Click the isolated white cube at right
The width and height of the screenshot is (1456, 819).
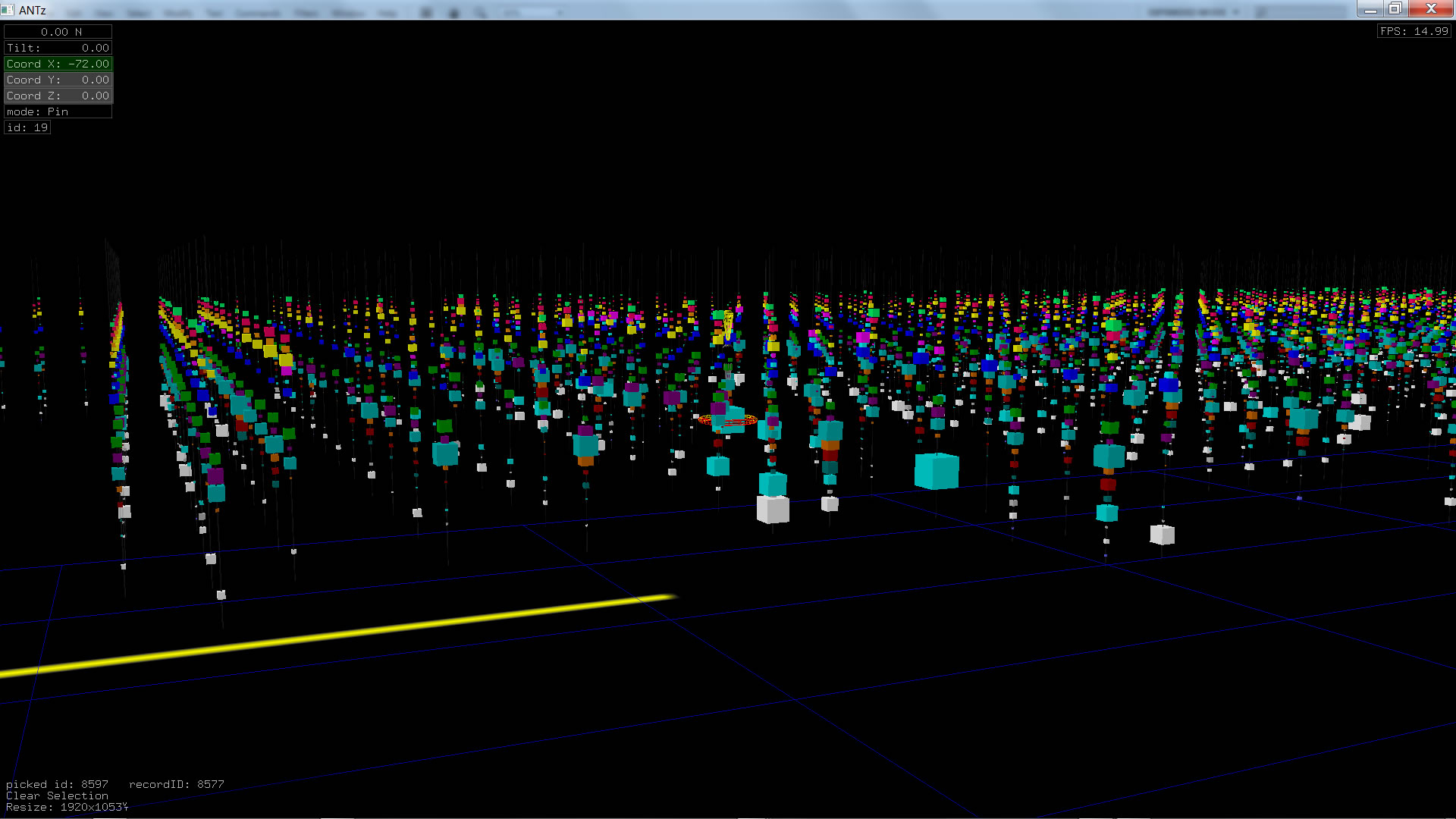tap(1162, 535)
